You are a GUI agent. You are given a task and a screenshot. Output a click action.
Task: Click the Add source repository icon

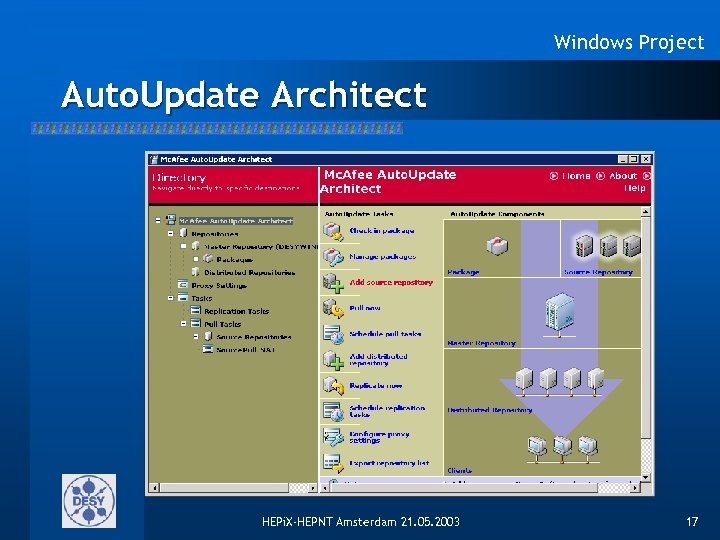333,283
